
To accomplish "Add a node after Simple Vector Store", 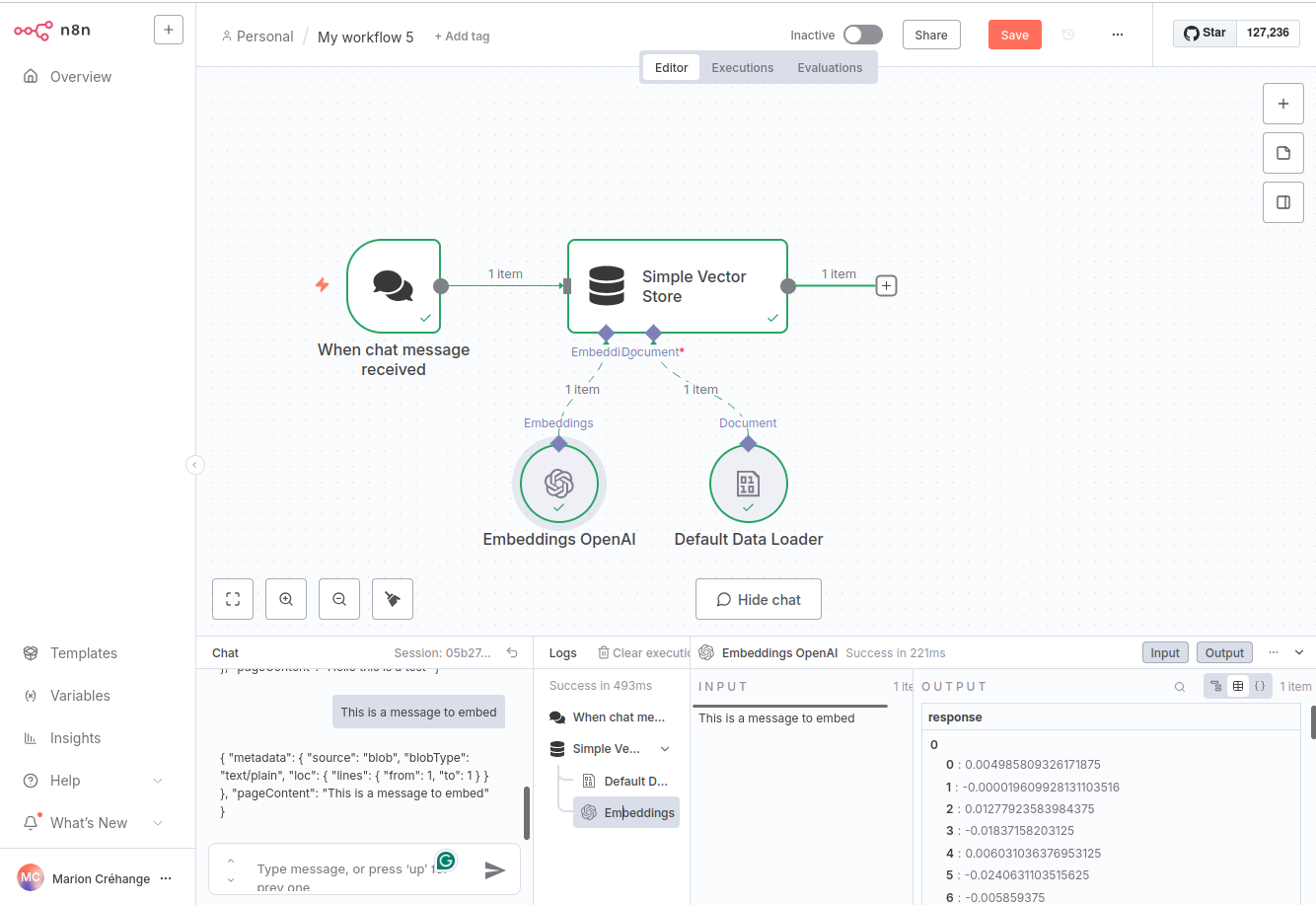I will pos(885,285).
